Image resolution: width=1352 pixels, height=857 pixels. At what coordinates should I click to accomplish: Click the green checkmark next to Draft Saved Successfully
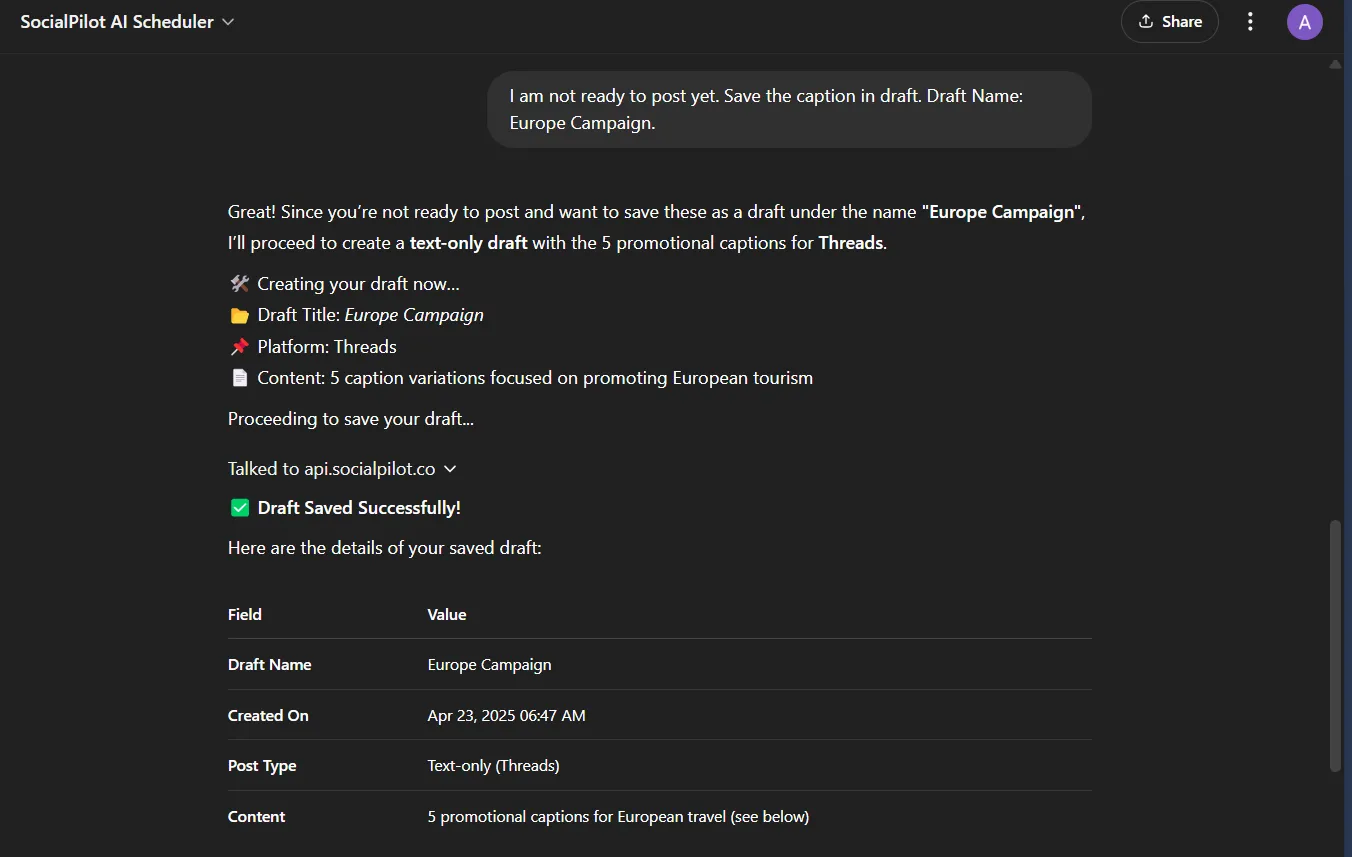[x=239, y=507]
